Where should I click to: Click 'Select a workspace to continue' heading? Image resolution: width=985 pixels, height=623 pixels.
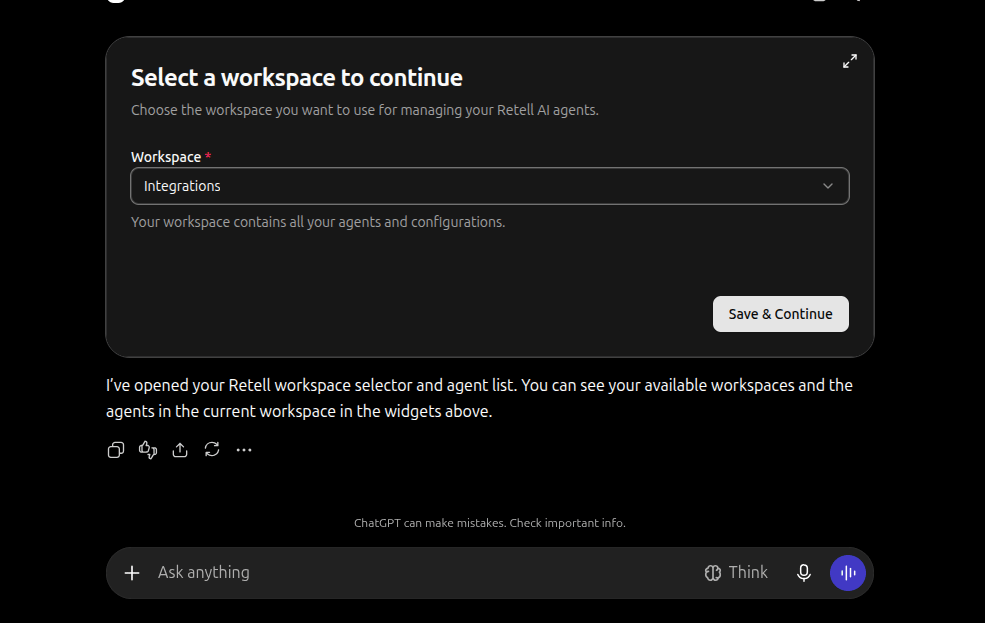click(297, 78)
